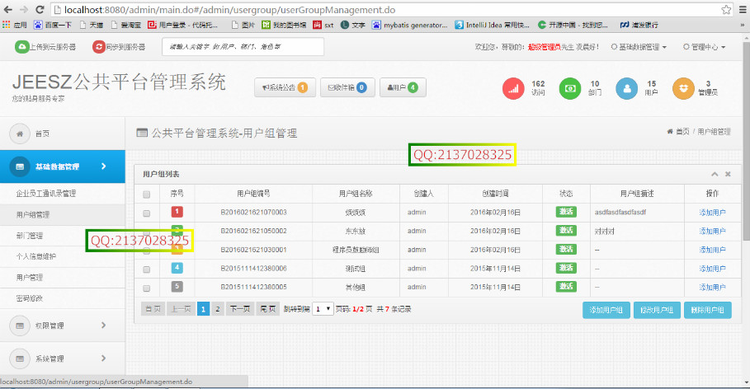
Task: Toggle the select-all checkbox in table header
Action: click(146, 194)
